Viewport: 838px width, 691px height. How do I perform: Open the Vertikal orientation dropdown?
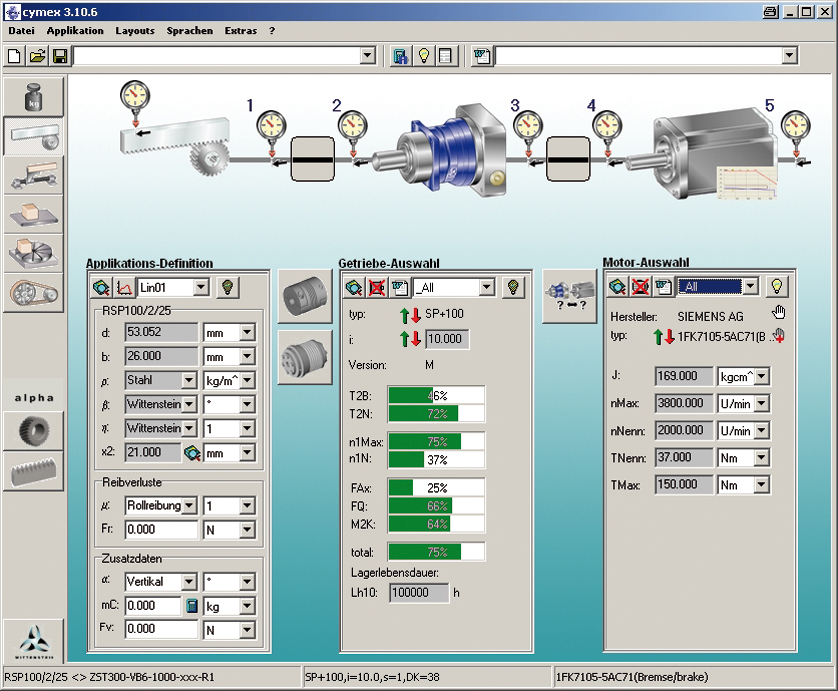[x=189, y=581]
